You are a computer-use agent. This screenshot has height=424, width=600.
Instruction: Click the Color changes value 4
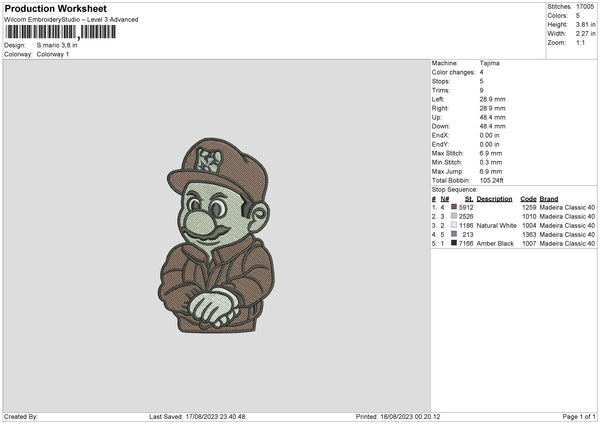click(481, 72)
